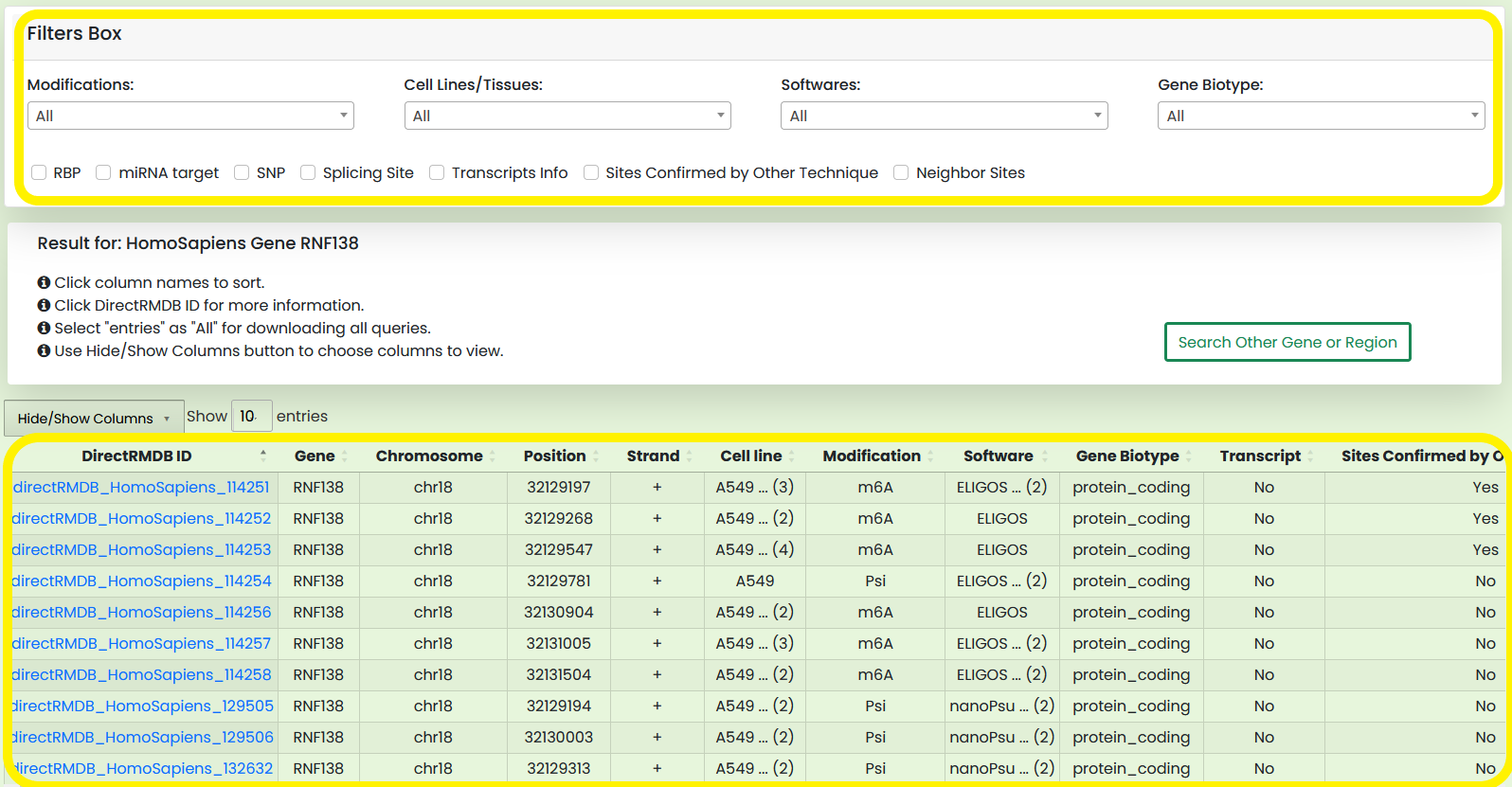Tick the Splicing Site checkbox
1512x787 pixels.
pyautogui.click(x=308, y=172)
